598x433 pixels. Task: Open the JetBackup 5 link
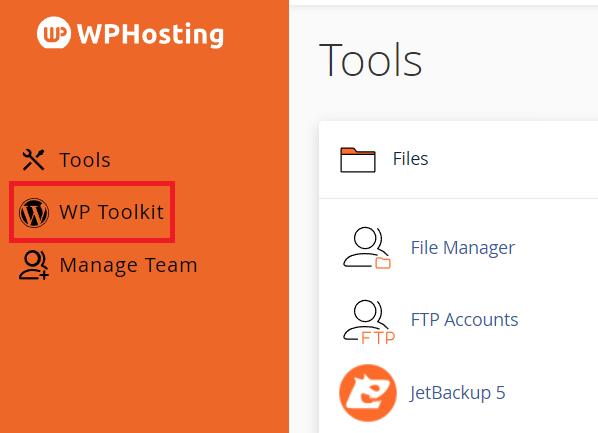pyautogui.click(x=457, y=393)
